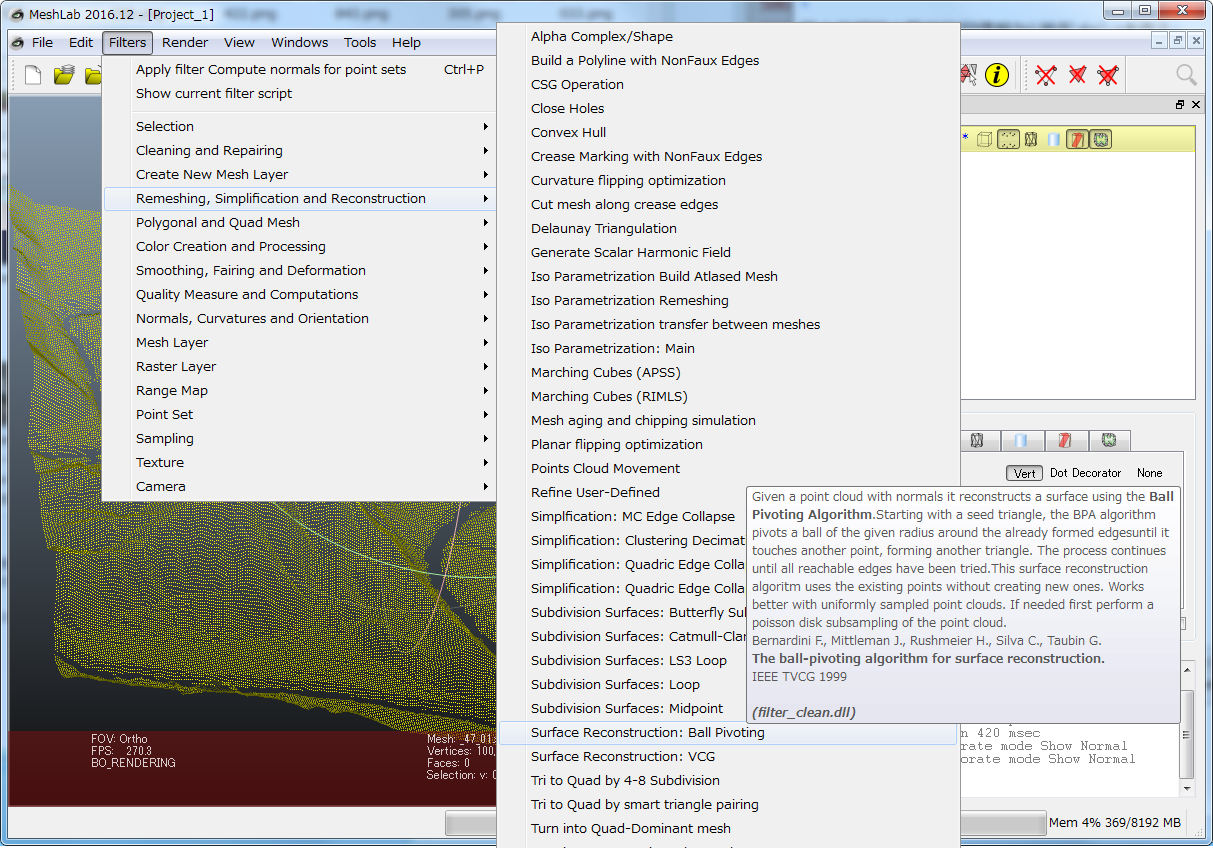Choose Tri to Quad by 4-8 Subdivision
This screenshot has height=848, width=1213.
point(728,780)
